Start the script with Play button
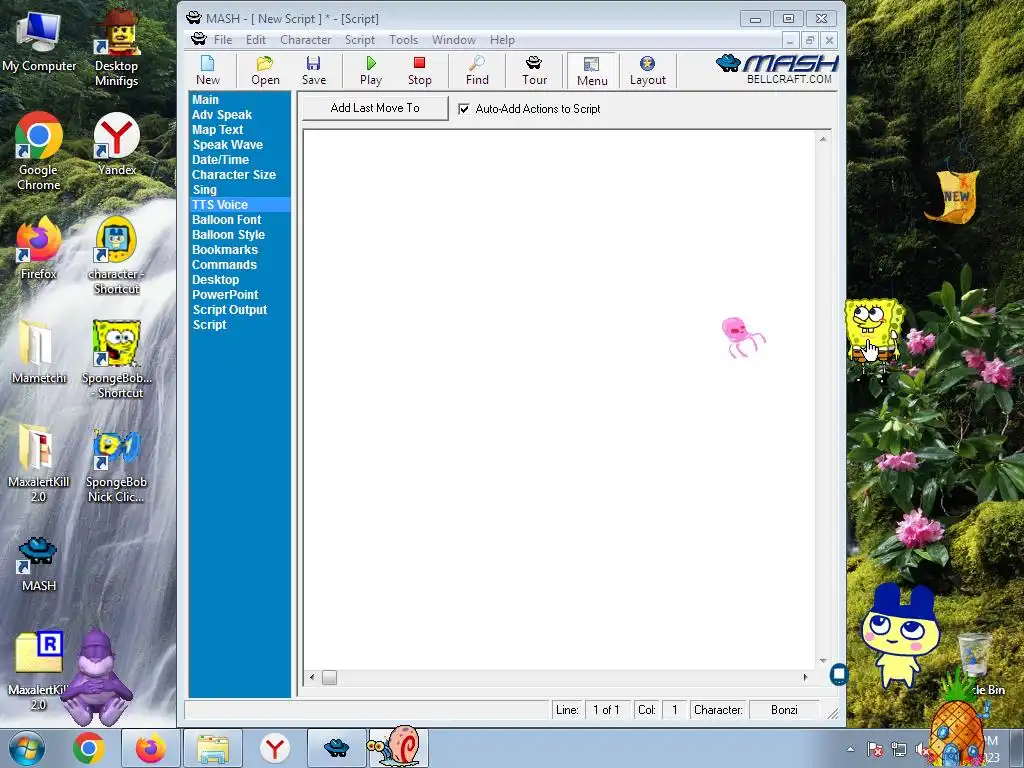Image resolution: width=1024 pixels, height=768 pixels. click(371, 71)
